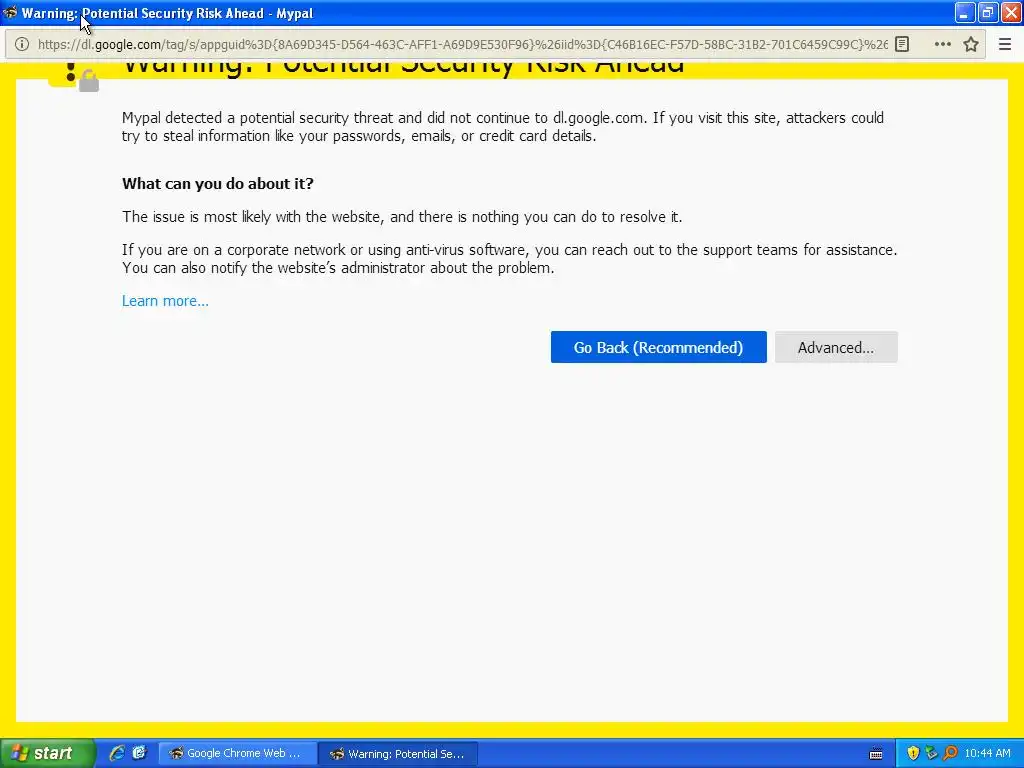Click the site information icon in address bar

pyautogui.click(x=22, y=44)
